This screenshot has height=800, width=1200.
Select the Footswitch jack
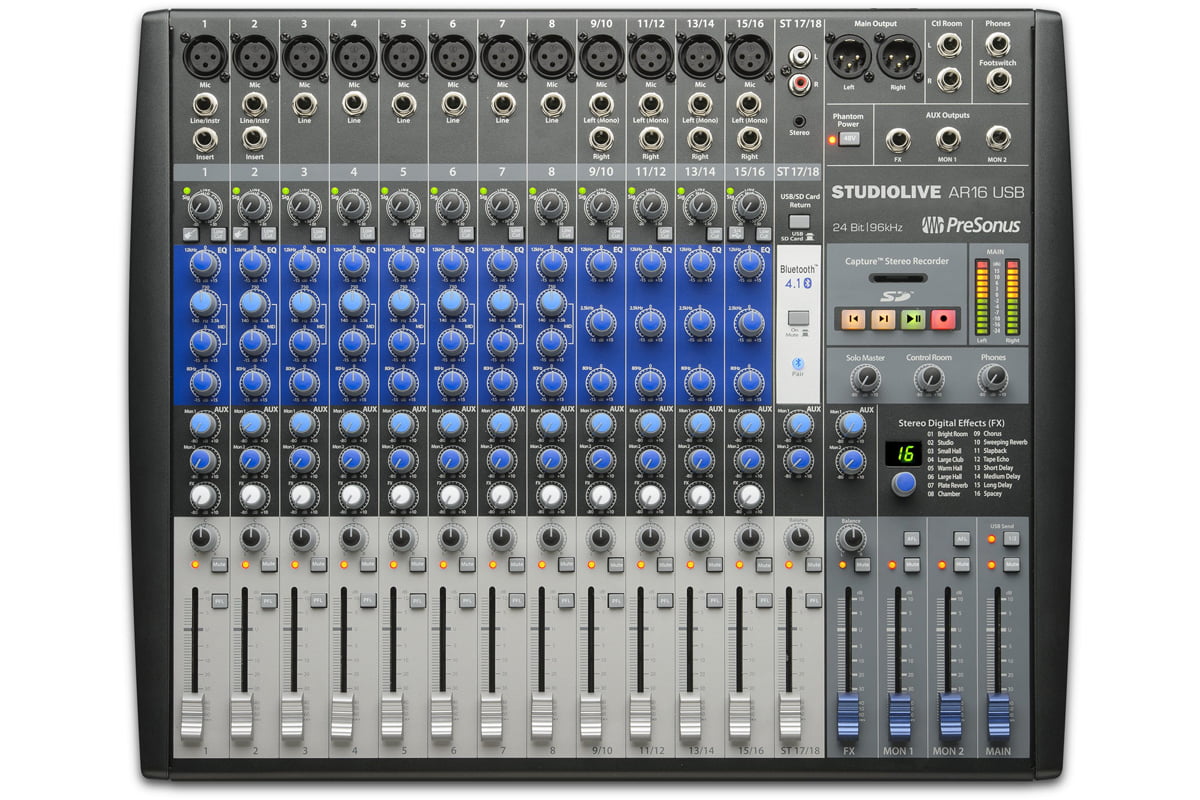[x=997, y=80]
